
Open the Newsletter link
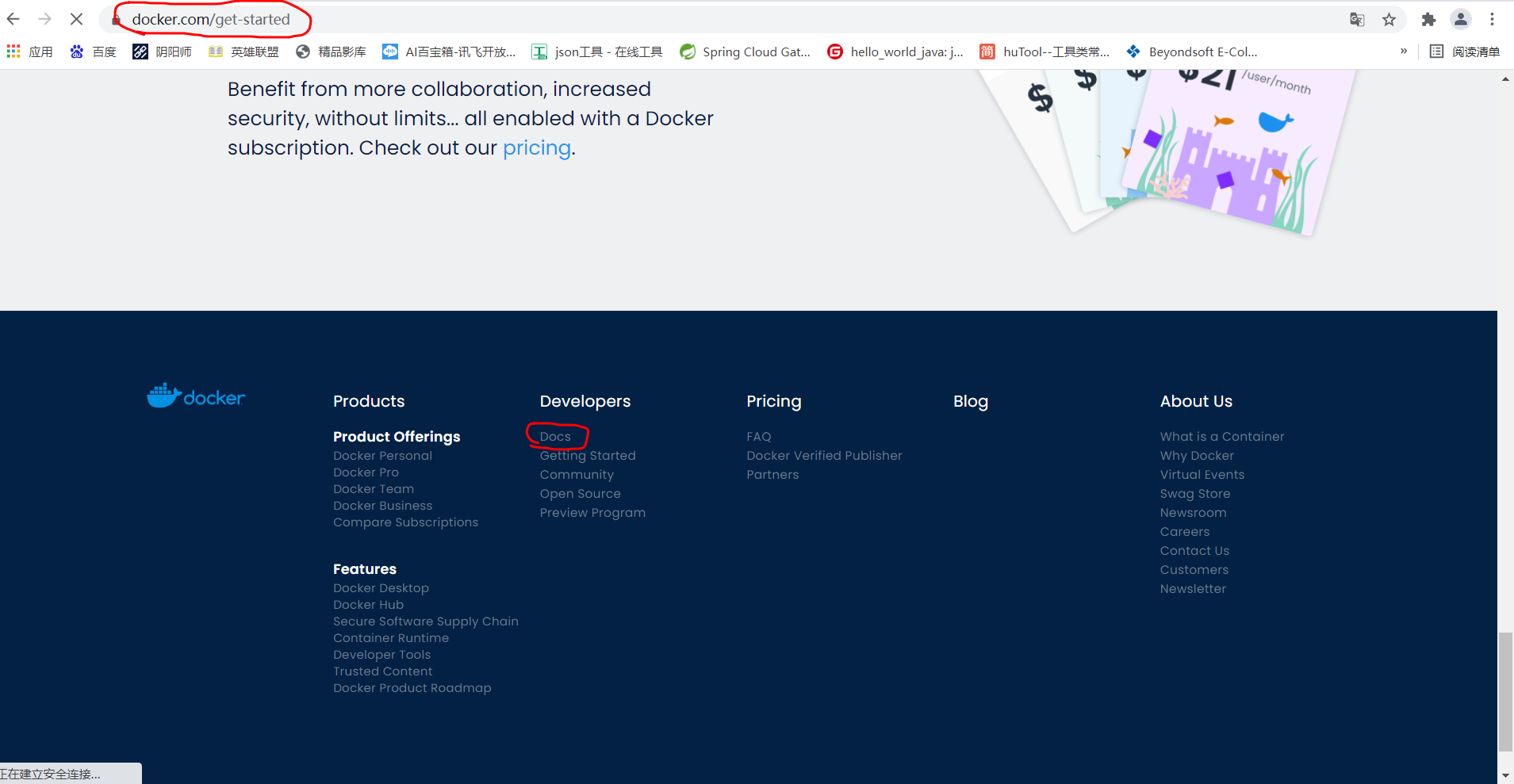click(x=1193, y=589)
